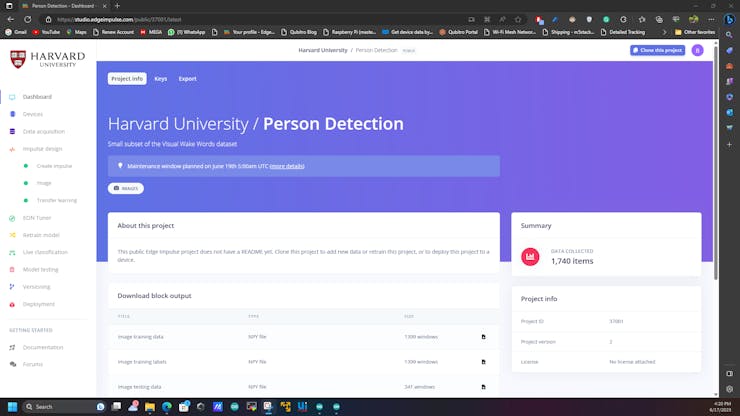Click the Dashboard monitor icon
The width and height of the screenshot is (740, 416).
point(12,97)
